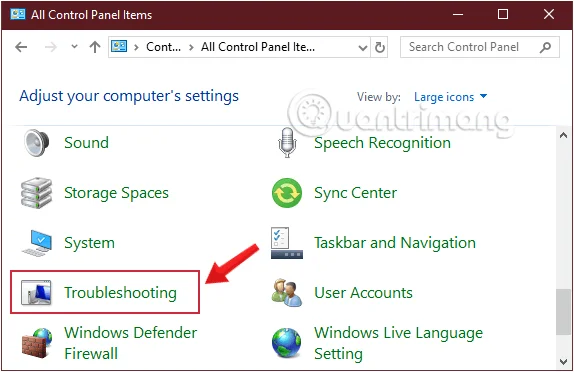Image resolution: width=574 pixels, height=372 pixels.
Task: Expand the address bar history dropdown
Action: point(363,47)
